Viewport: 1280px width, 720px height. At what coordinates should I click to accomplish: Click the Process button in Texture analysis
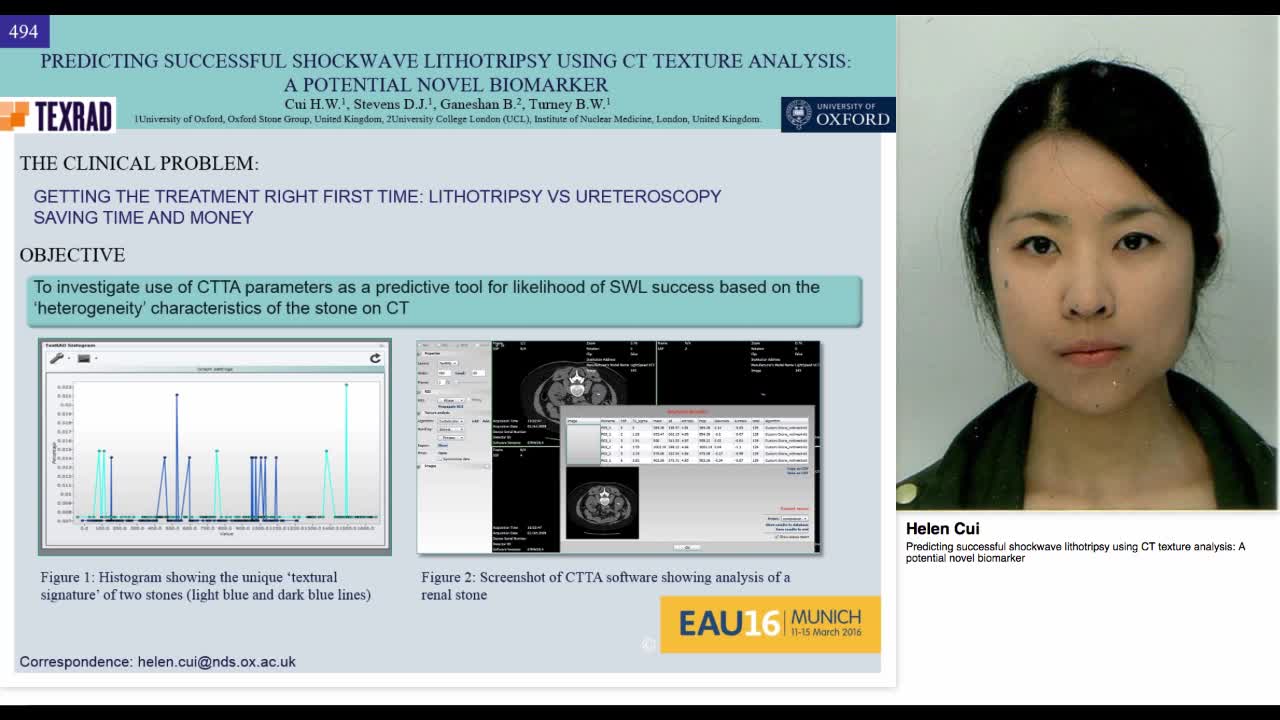tap(452, 438)
